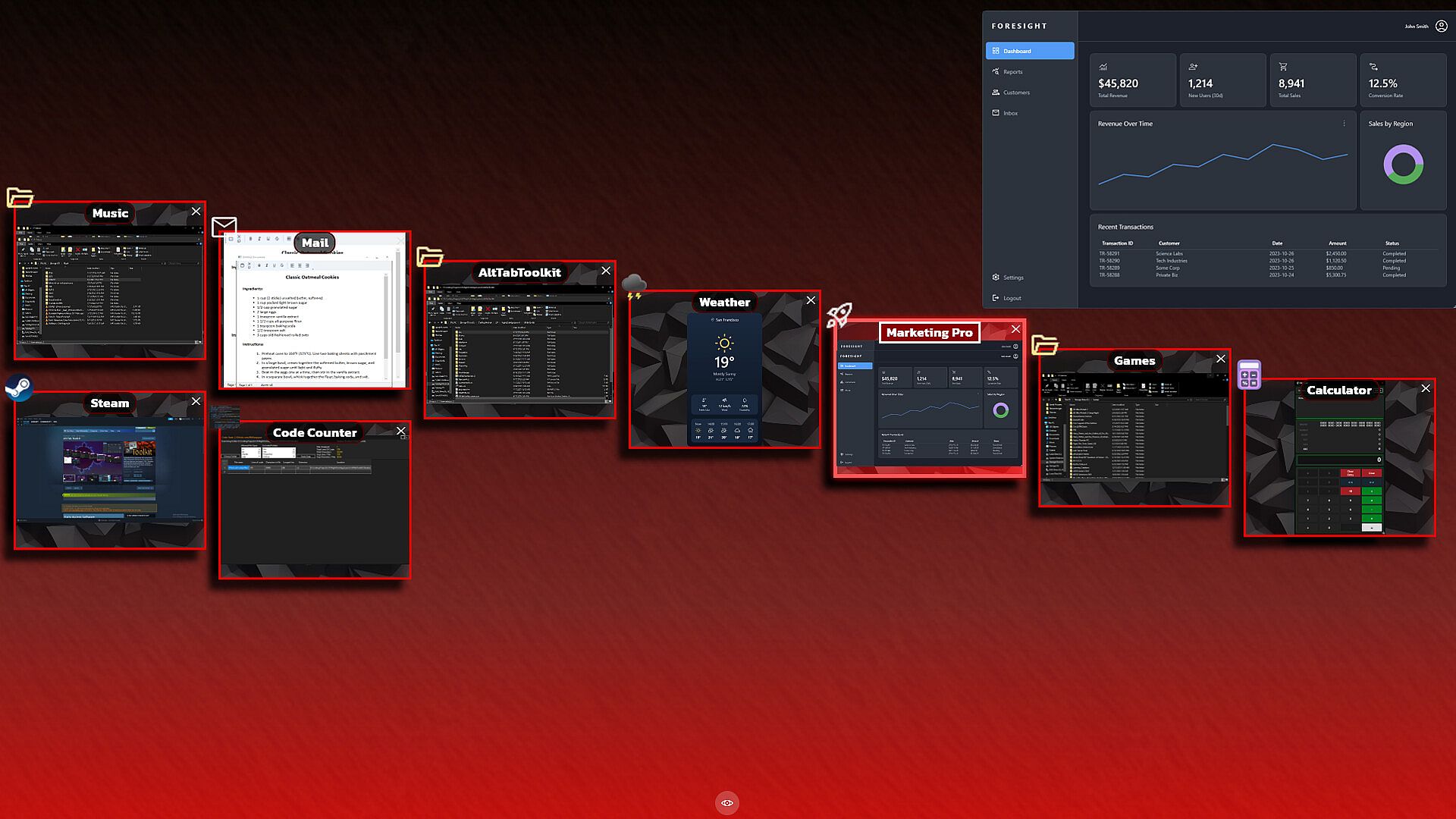Open Reports in the Foresight sidebar
The image size is (1456, 819).
(x=1012, y=72)
